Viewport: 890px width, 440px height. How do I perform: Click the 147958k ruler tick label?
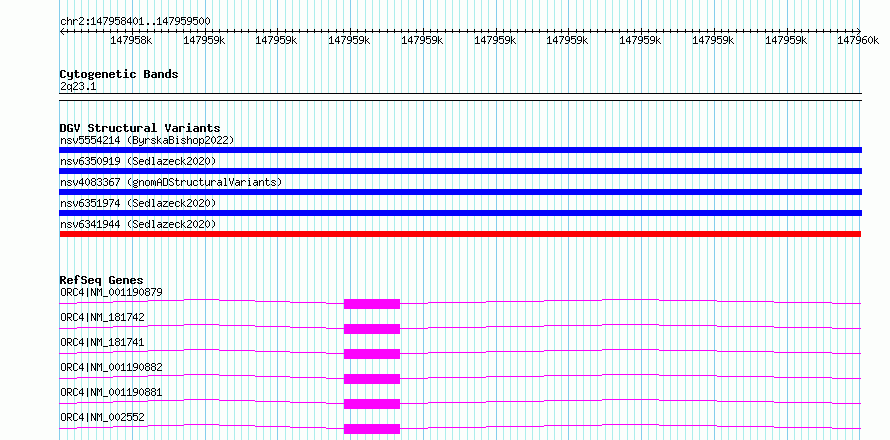pos(132,40)
